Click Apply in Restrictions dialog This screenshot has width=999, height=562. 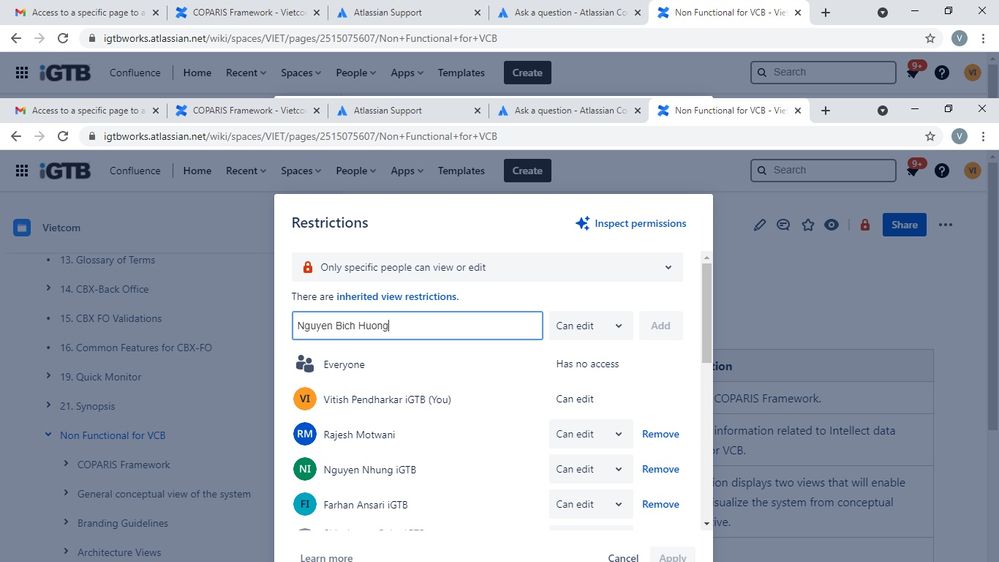click(672, 556)
